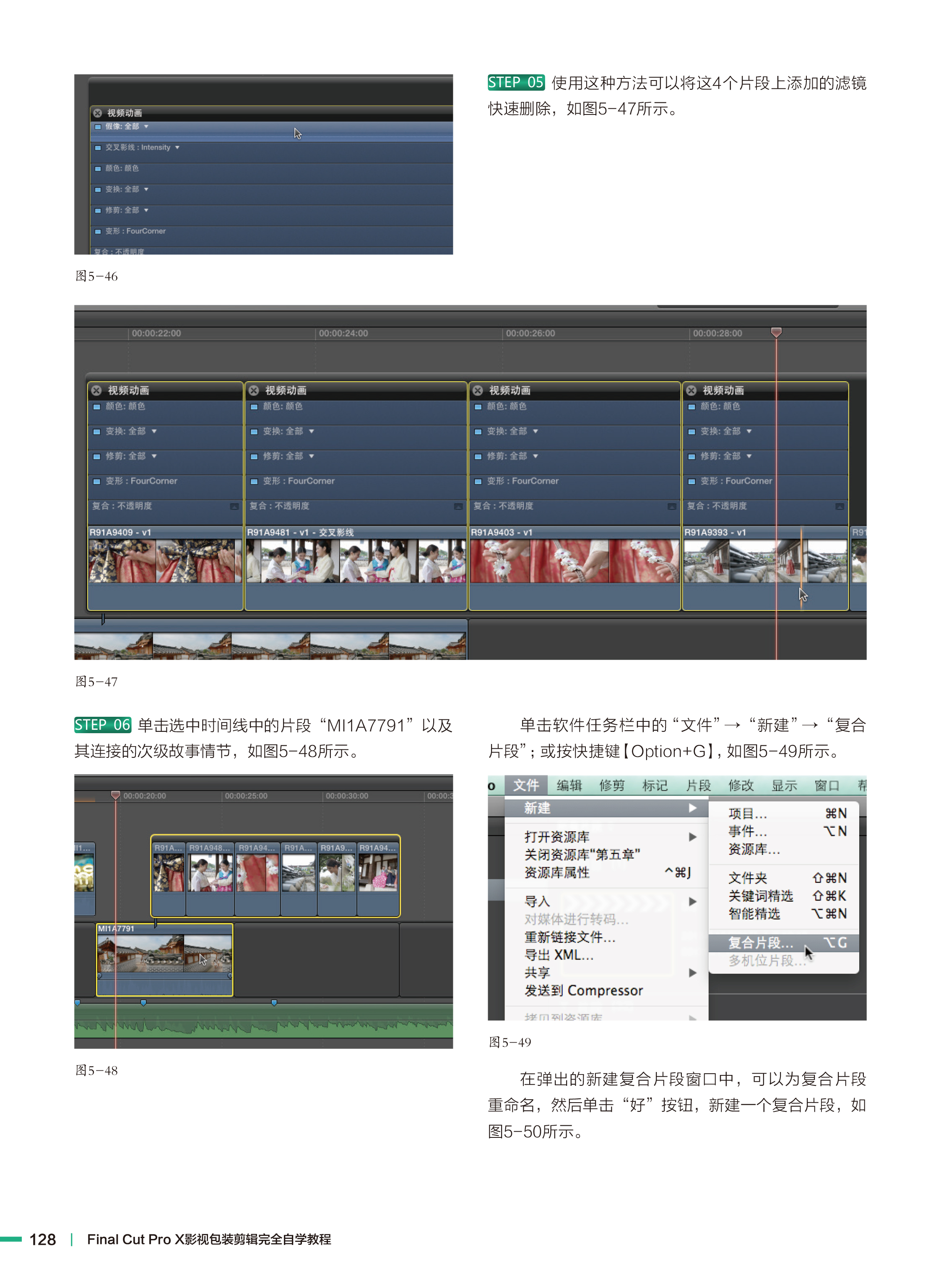The image size is (941, 1288).
Task: Toggle the 交叉影线 : Intensity effect checkbox
Action: coord(97,148)
